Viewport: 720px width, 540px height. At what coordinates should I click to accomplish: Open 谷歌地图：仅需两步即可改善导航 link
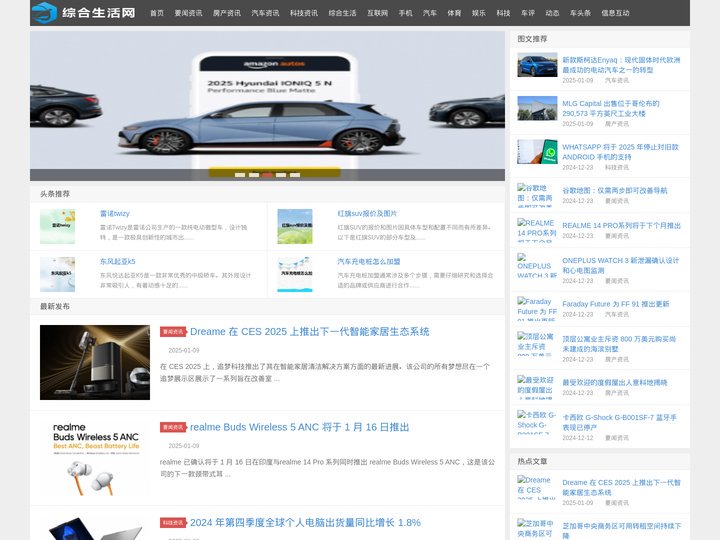[x=614, y=191]
